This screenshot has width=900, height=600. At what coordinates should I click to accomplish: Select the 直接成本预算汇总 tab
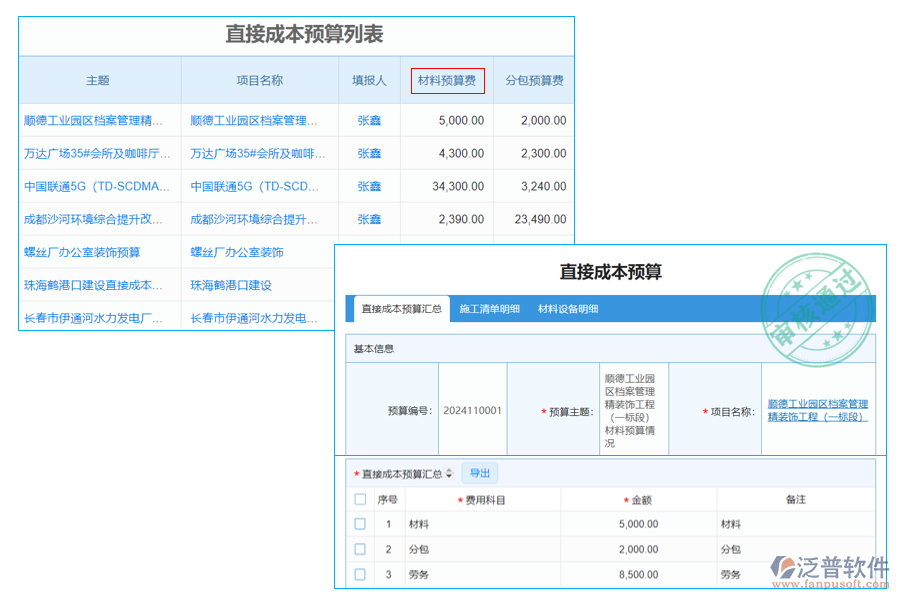point(401,309)
